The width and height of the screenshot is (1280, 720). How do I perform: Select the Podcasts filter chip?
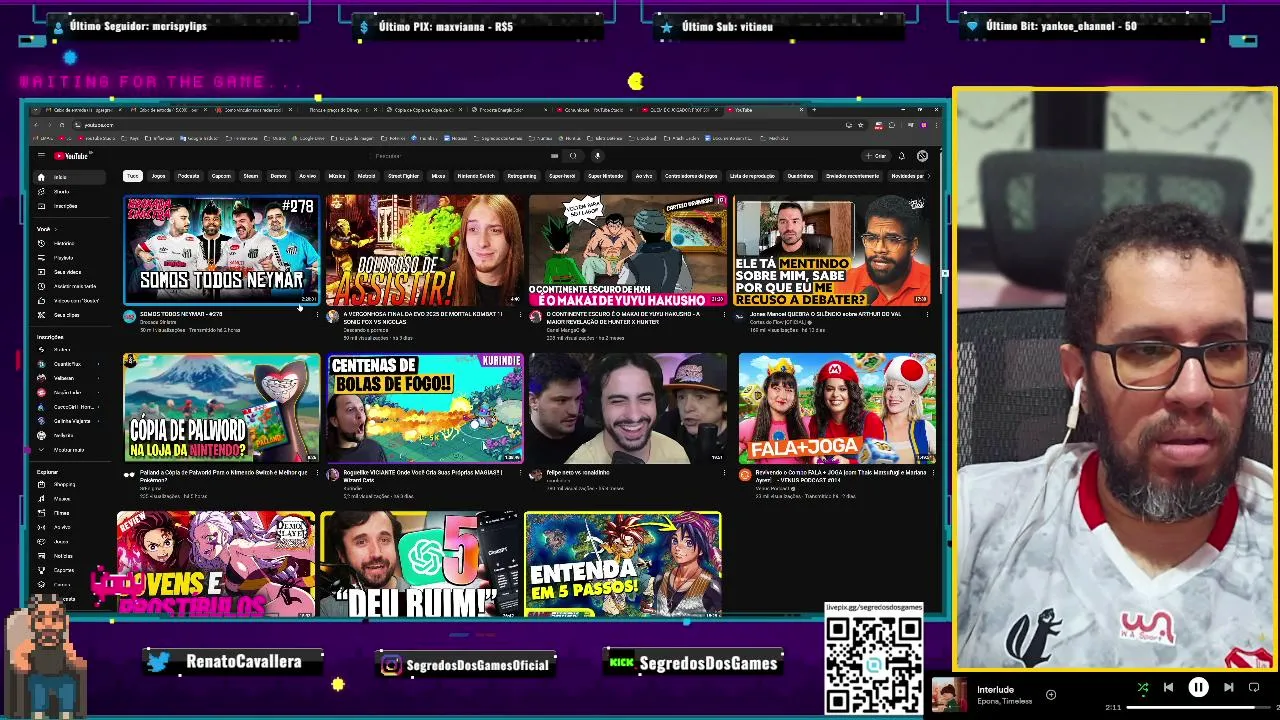(x=189, y=176)
